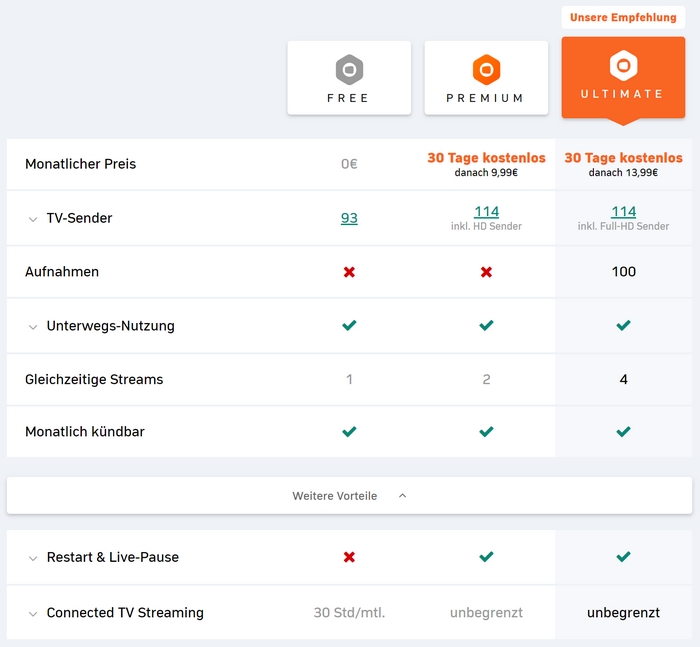Click the red X for Free Aufnahmen
700x647 pixels.
pos(349,272)
